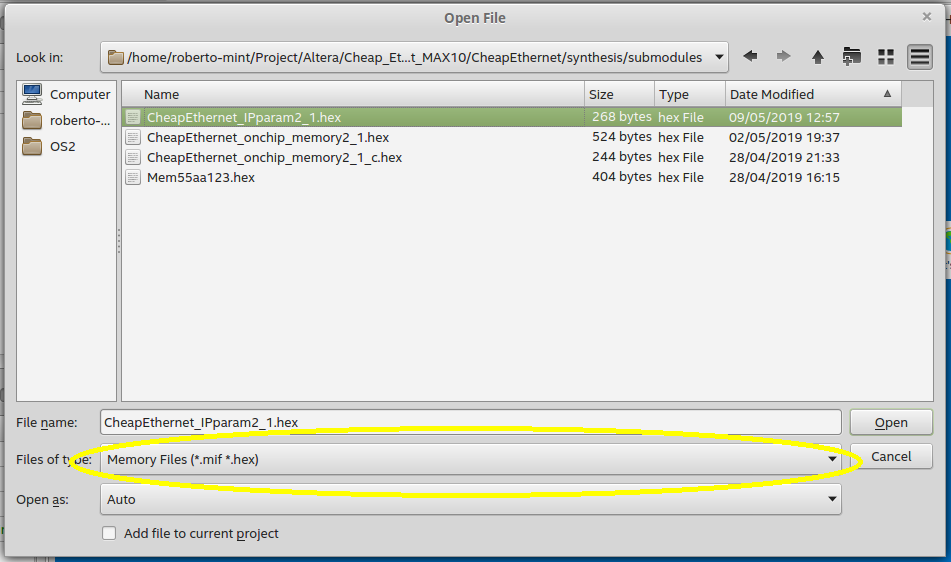Close the Open File dialog
Screen dimensions: 951x562
tap(926, 17)
